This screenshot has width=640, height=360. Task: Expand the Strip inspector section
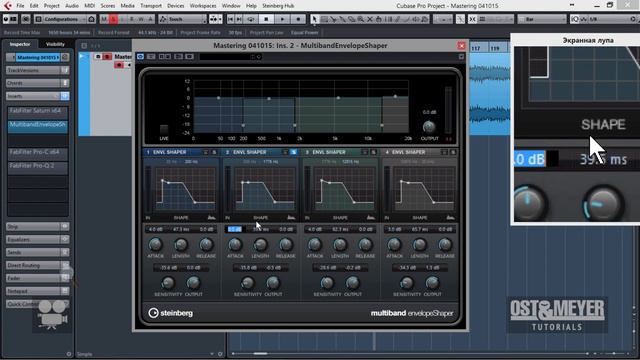[37, 227]
